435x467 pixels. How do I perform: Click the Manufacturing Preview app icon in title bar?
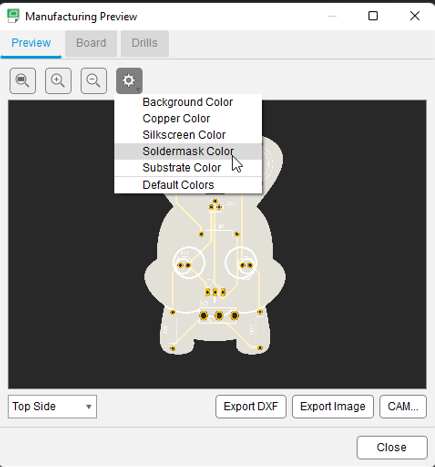point(13,16)
